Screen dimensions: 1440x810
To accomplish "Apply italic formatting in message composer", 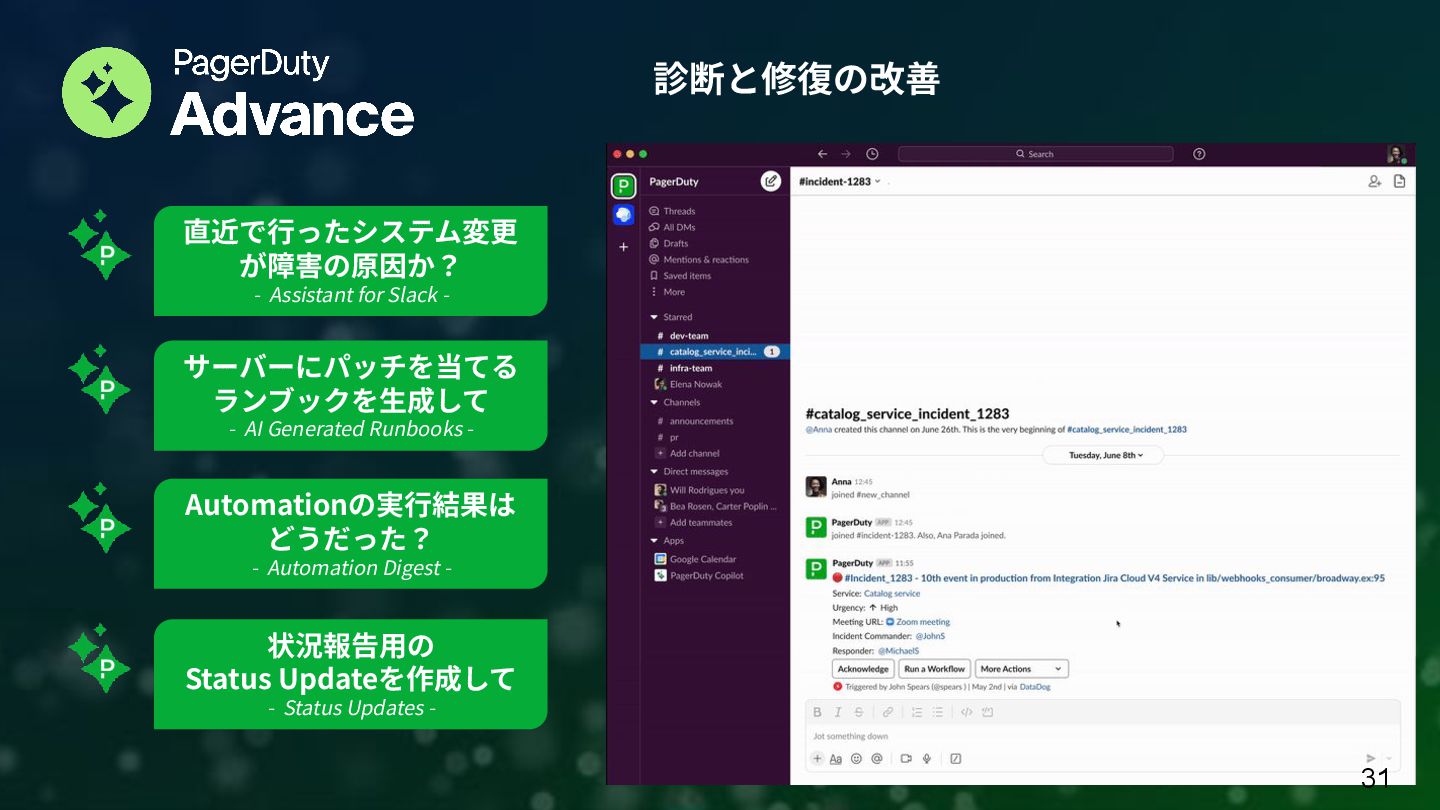I will tap(838, 712).
